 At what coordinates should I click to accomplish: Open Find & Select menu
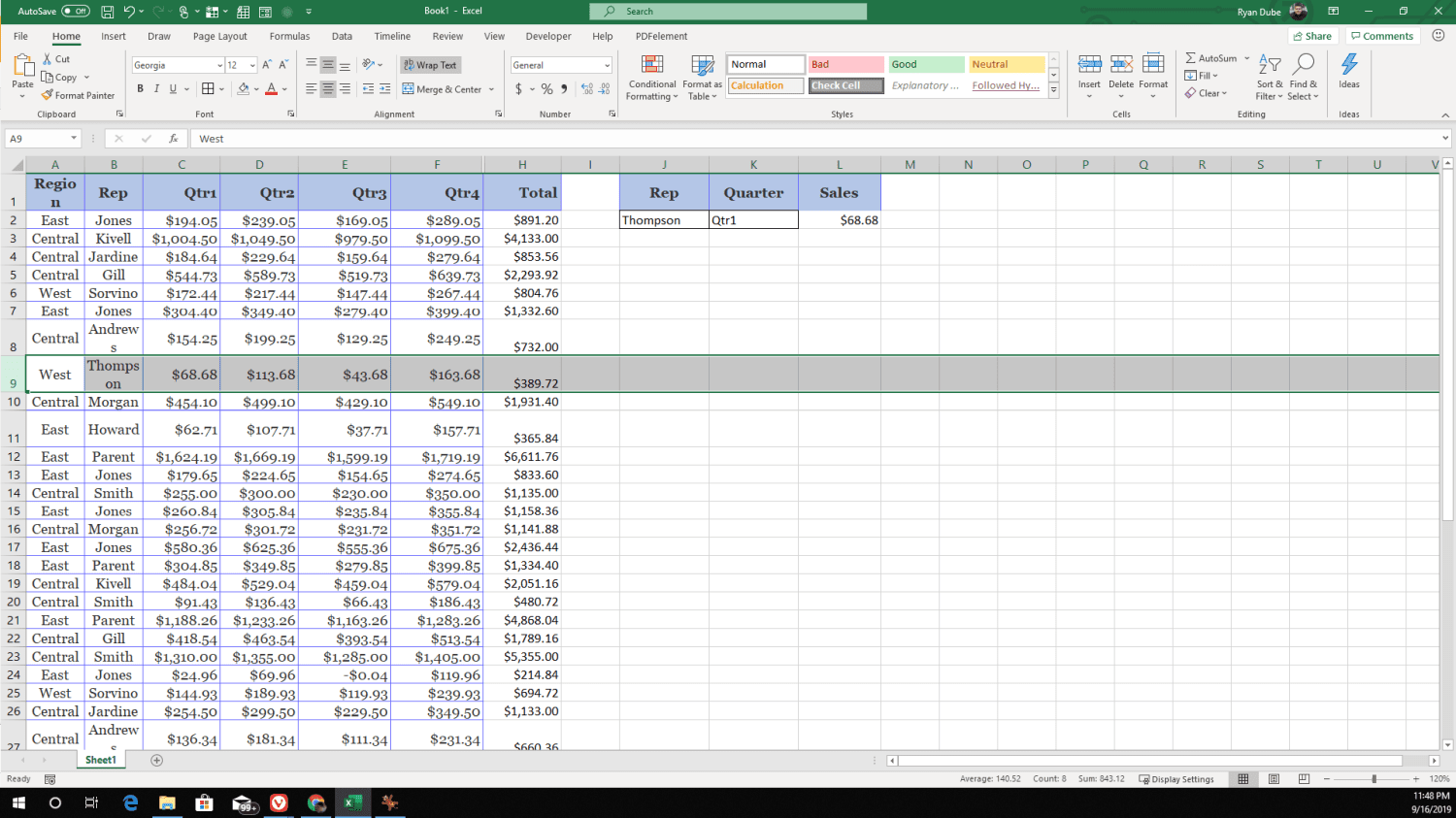pos(1304,78)
